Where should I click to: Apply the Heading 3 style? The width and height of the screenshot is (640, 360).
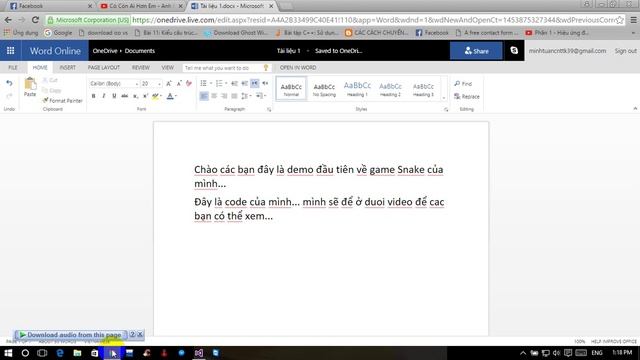[x=423, y=89]
